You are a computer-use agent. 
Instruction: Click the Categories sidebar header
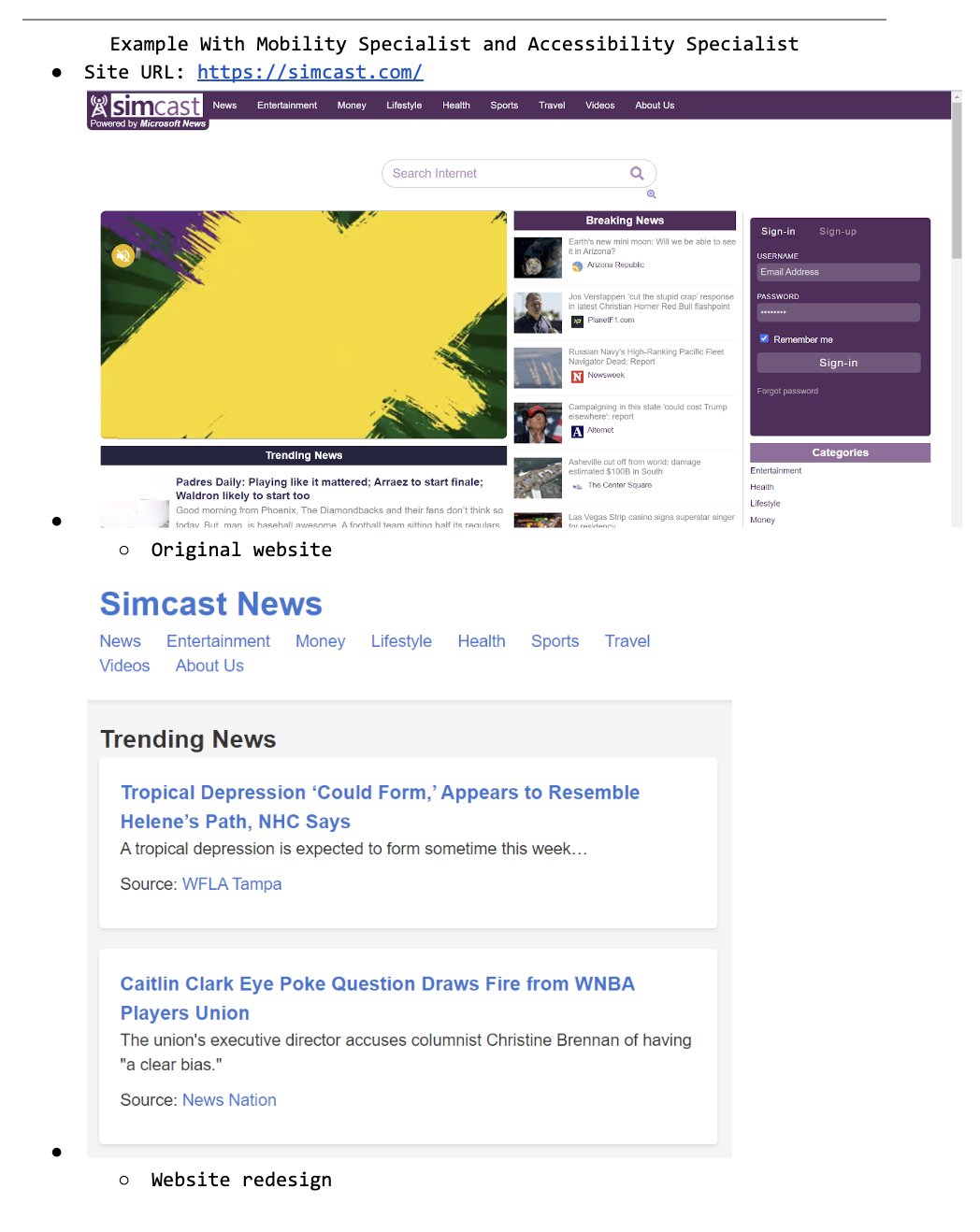point(840,452)
